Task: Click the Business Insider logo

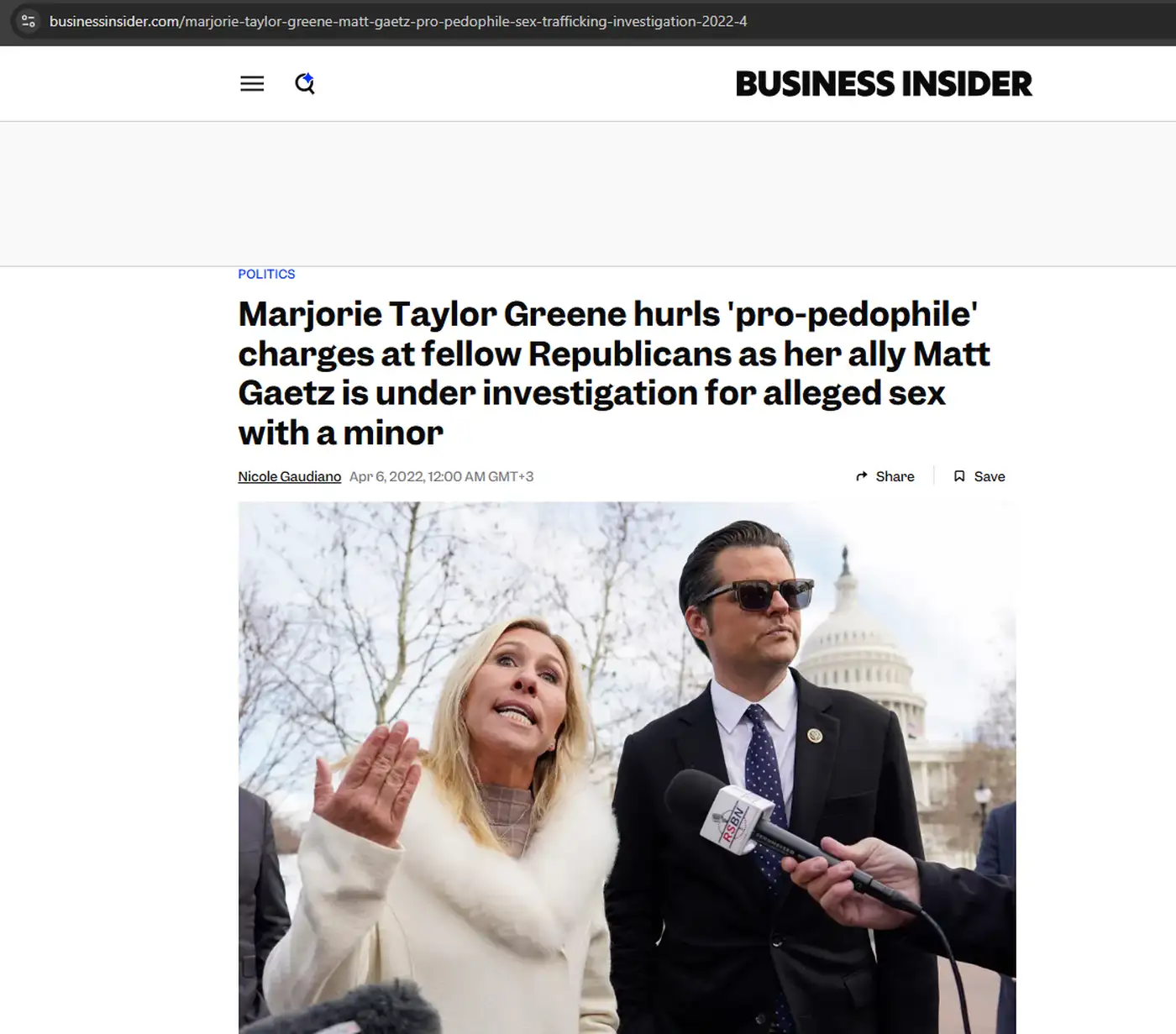Action: [x=883, y=84]
